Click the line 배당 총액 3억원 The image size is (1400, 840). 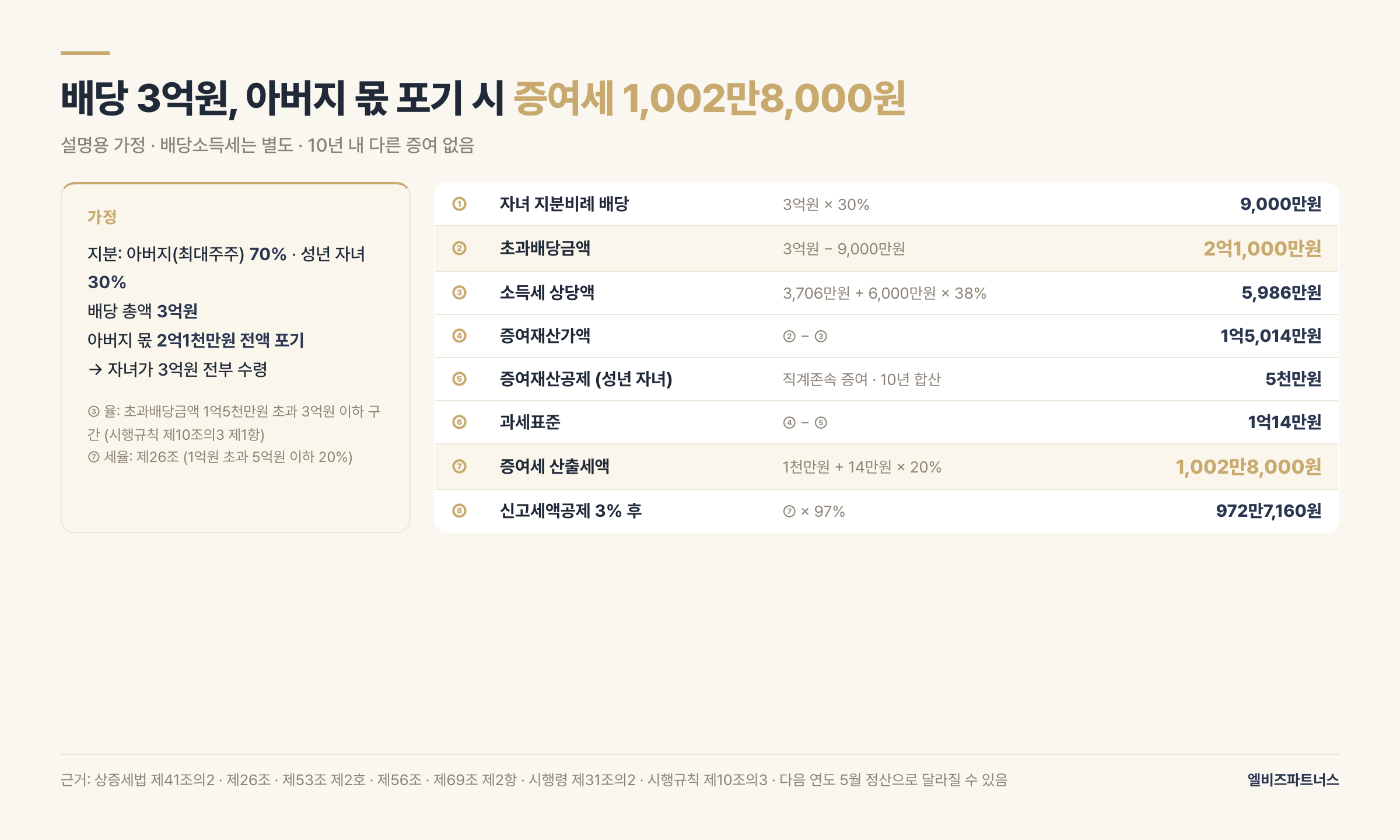[142, 311]
